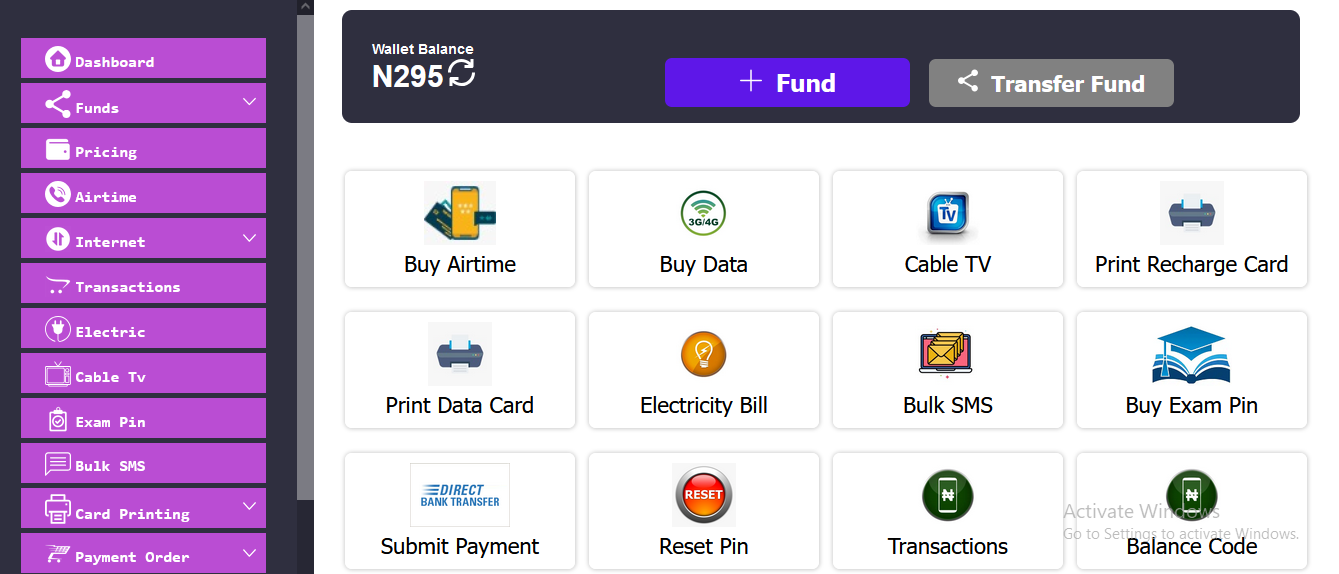The width and height of the screenshot is (1339, 574).
Task: Open the Electricity Bill bulb icon
Action: point(703,354)
